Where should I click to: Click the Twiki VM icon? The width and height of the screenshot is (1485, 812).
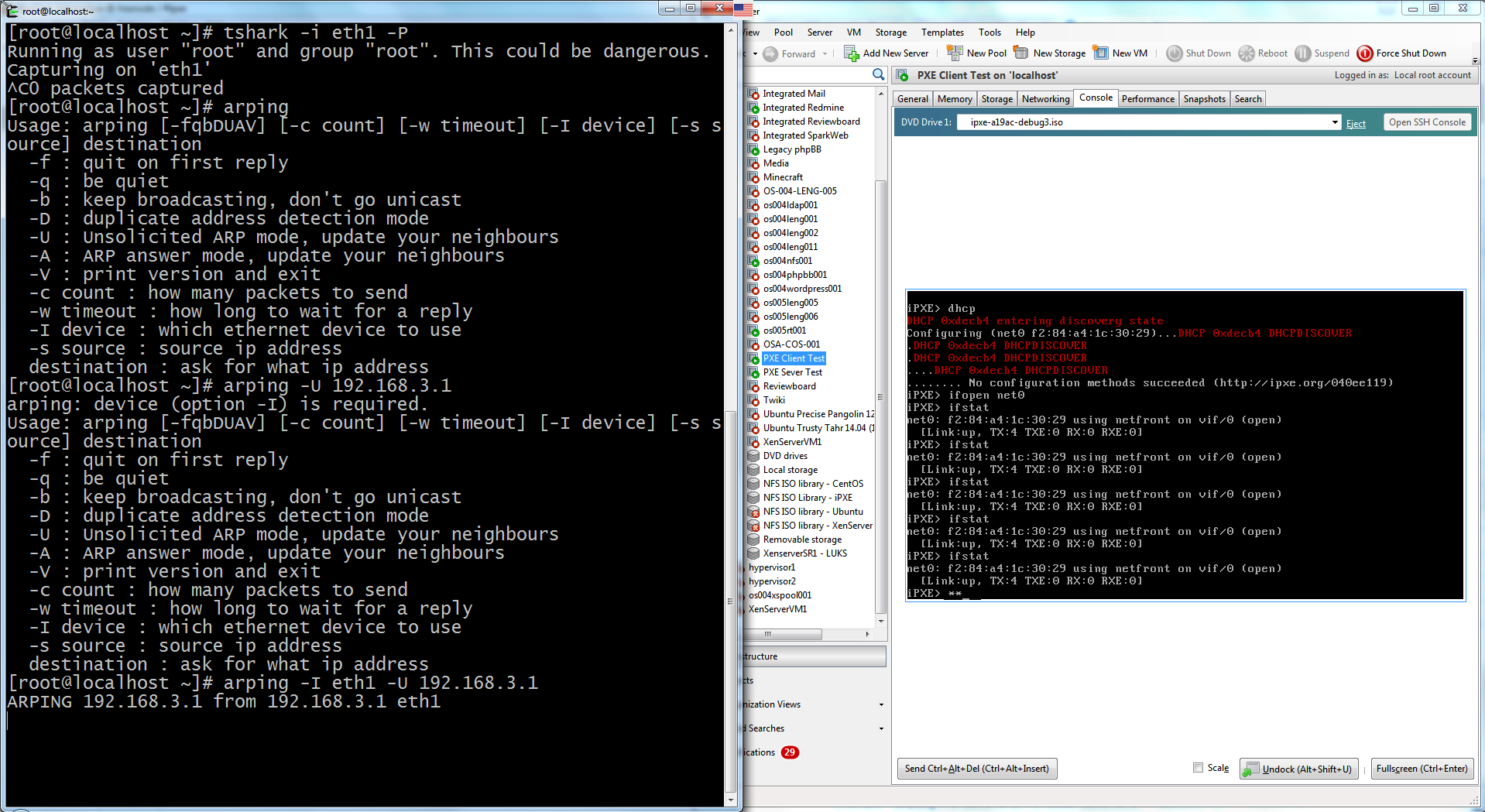tap(753, 400)
